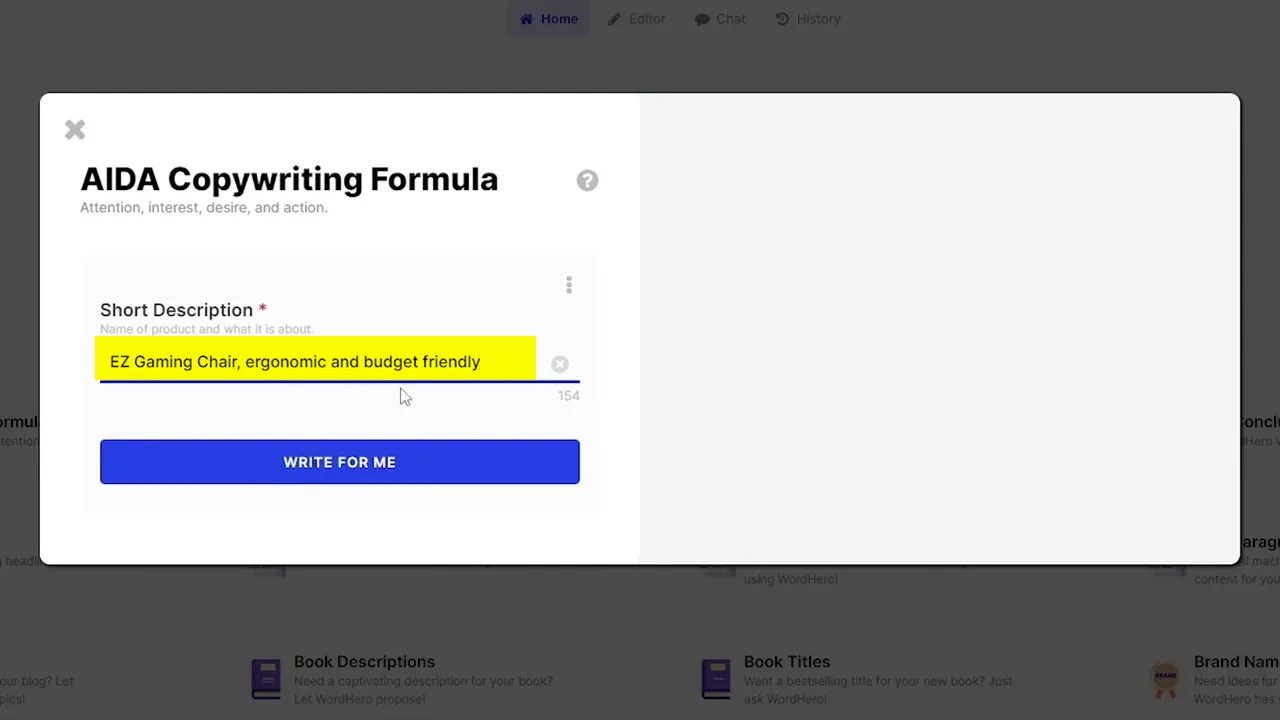The width and height of the screenshot is (1280, 720).
Task: Select the Book Titles book icon
Action: (x=716, y=678)
